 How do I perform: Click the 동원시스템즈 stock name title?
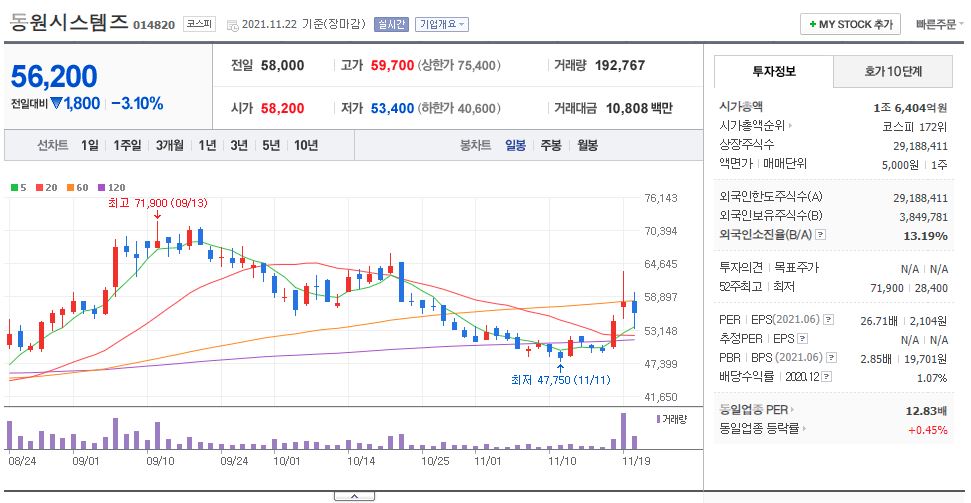(68, 22)
